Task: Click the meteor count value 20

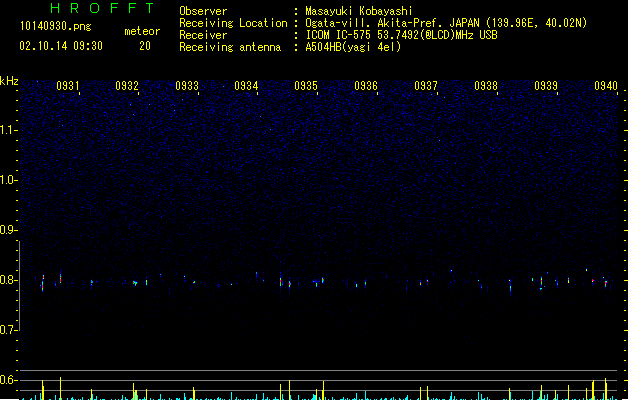Action: point(145,46)
